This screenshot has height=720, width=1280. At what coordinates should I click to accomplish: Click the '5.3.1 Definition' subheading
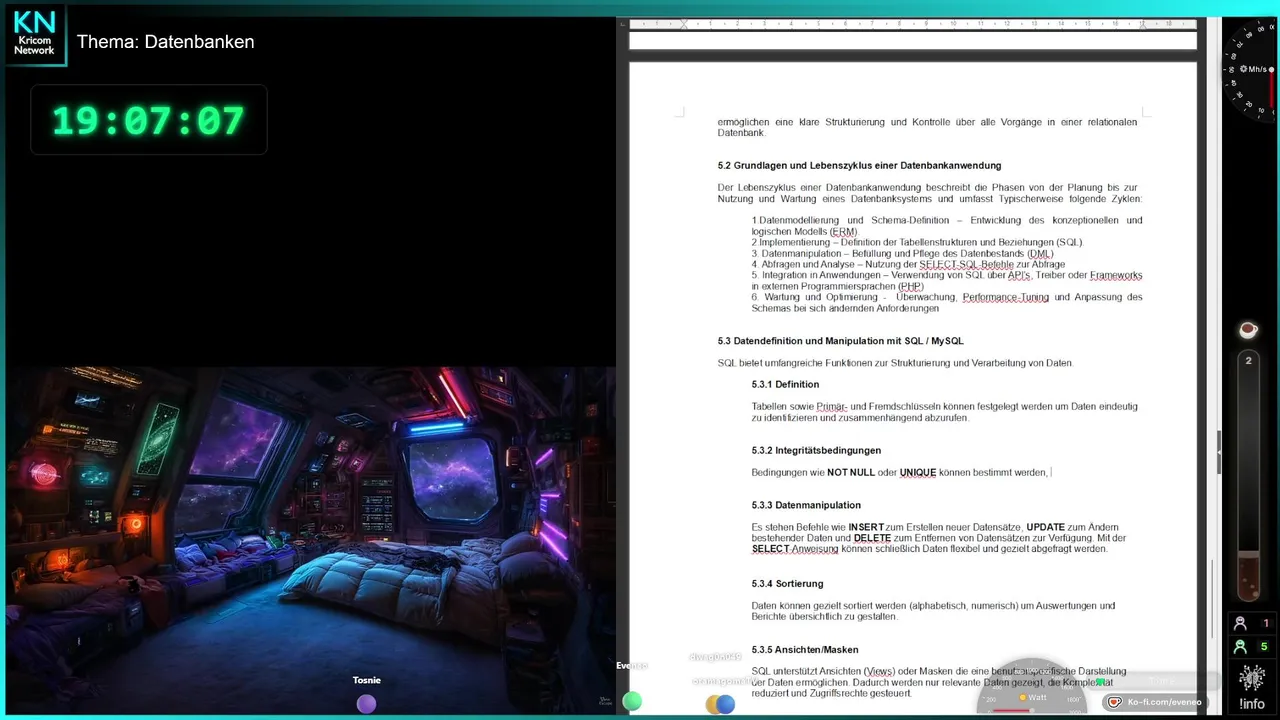coord(785,384)
